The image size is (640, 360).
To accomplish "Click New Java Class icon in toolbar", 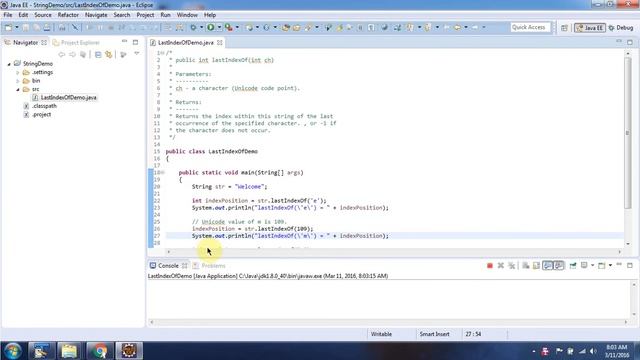I will pyautogui.click(x=267, y=27).
